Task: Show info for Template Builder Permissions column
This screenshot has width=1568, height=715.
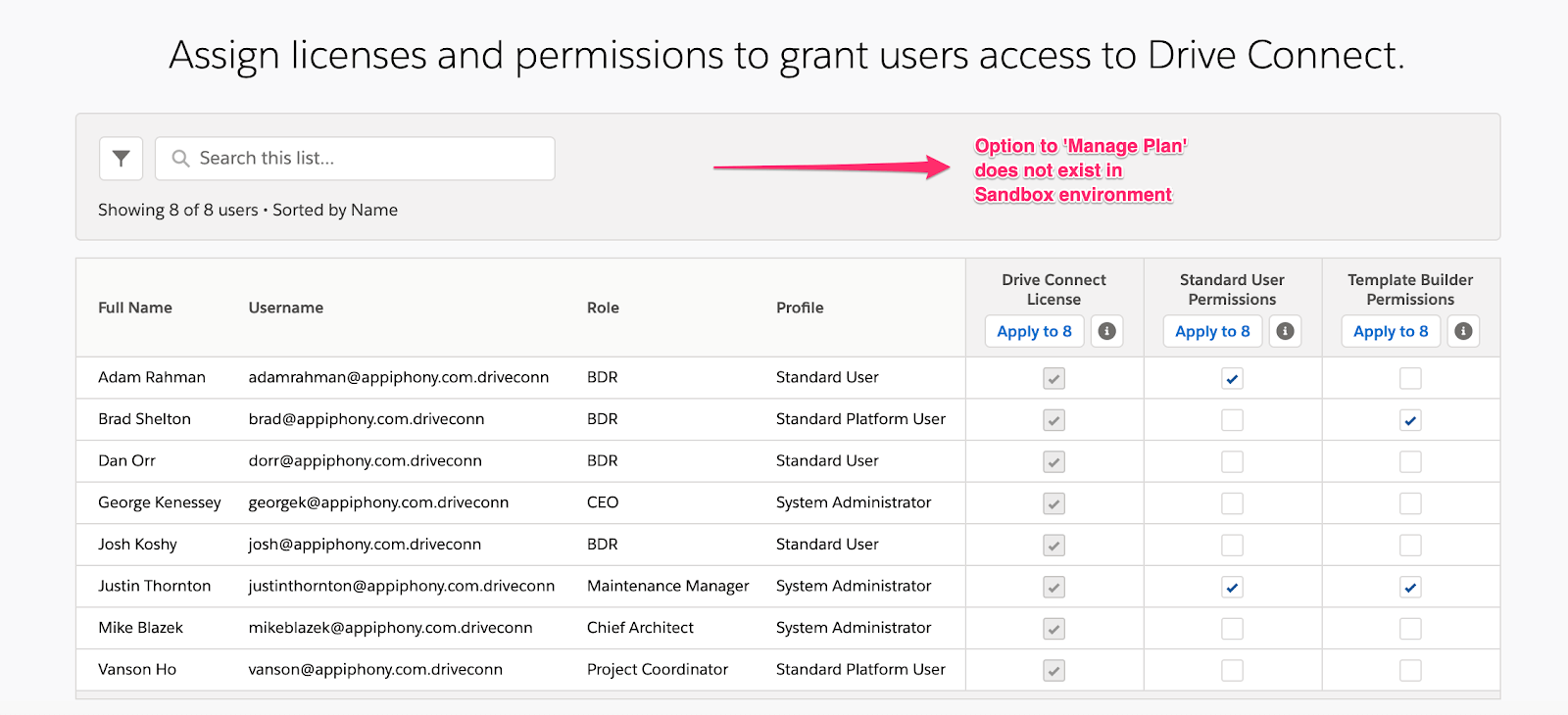Action: pos(1463,331)
